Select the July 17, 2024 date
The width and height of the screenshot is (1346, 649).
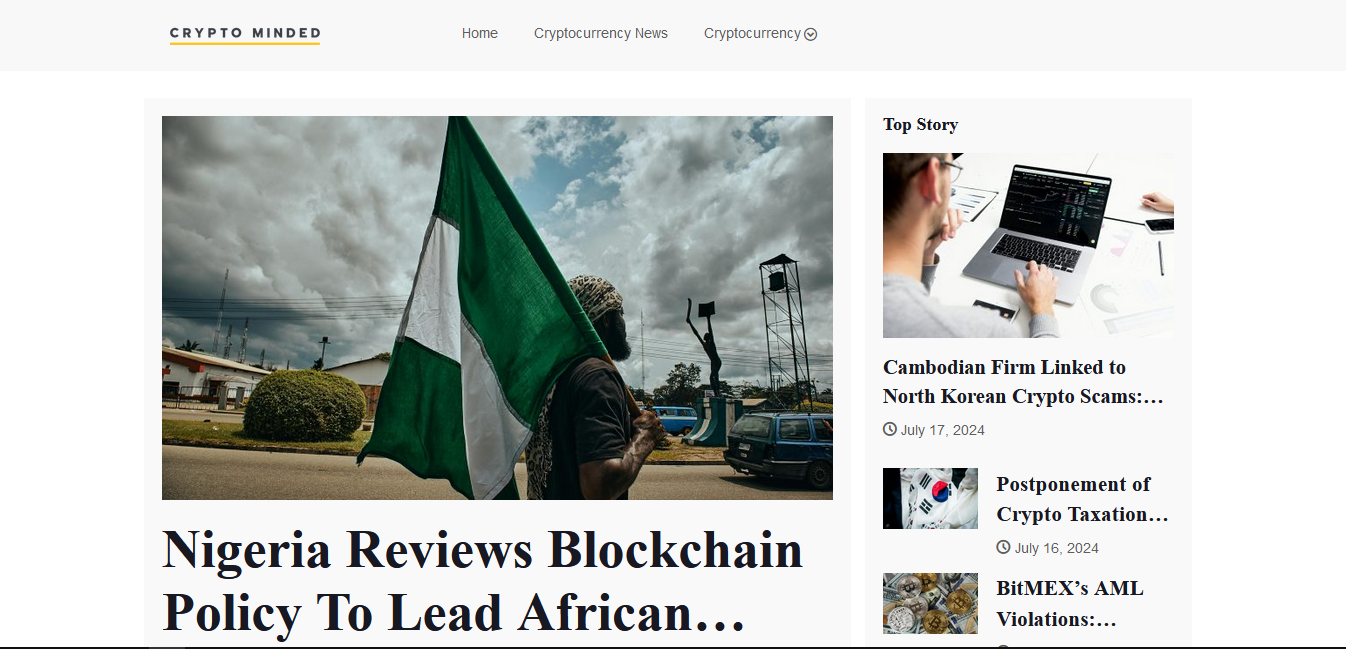tap(943, 430)
